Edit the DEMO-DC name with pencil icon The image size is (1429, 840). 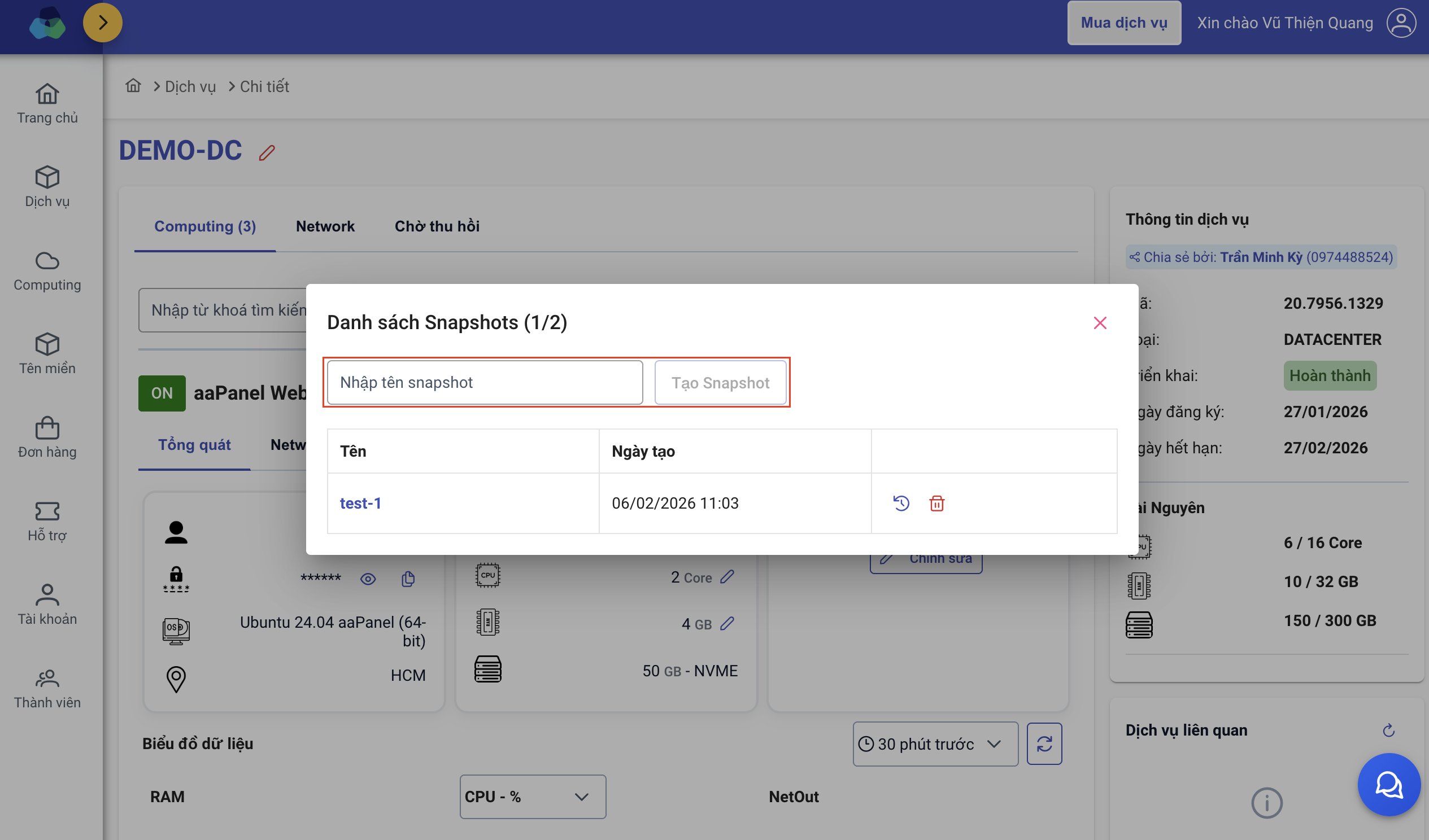click(x=267, y=152)
